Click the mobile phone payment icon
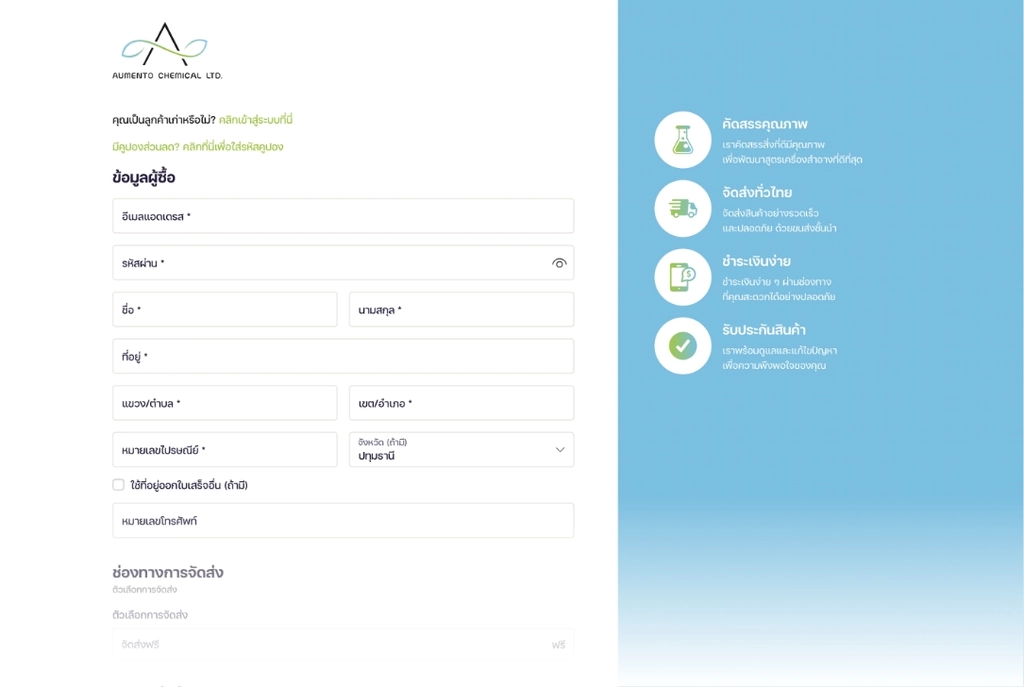Viewport: 1024px width, 687px height. point(682,277)
